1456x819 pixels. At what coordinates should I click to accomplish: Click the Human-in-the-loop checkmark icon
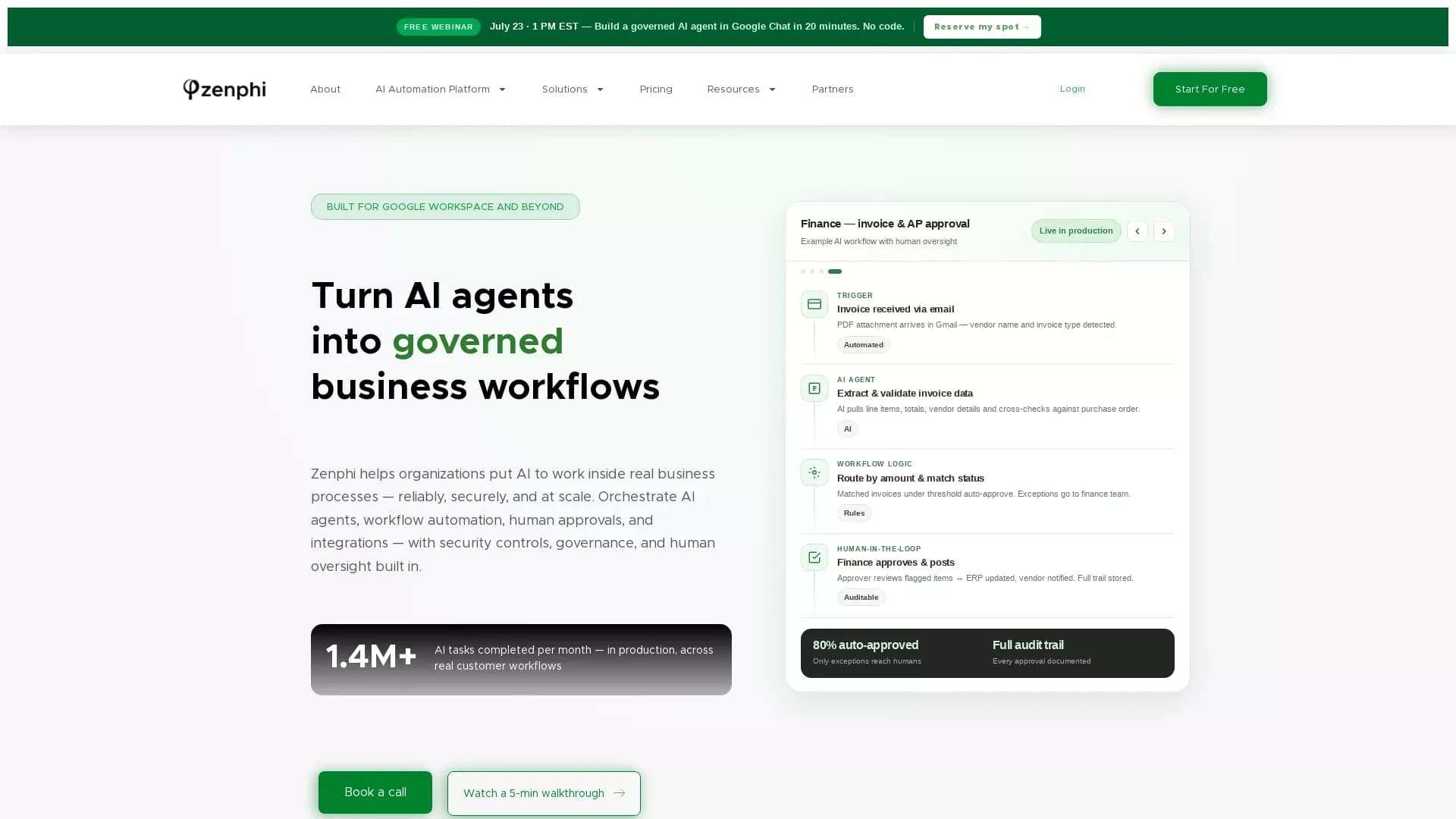point(814,557)
